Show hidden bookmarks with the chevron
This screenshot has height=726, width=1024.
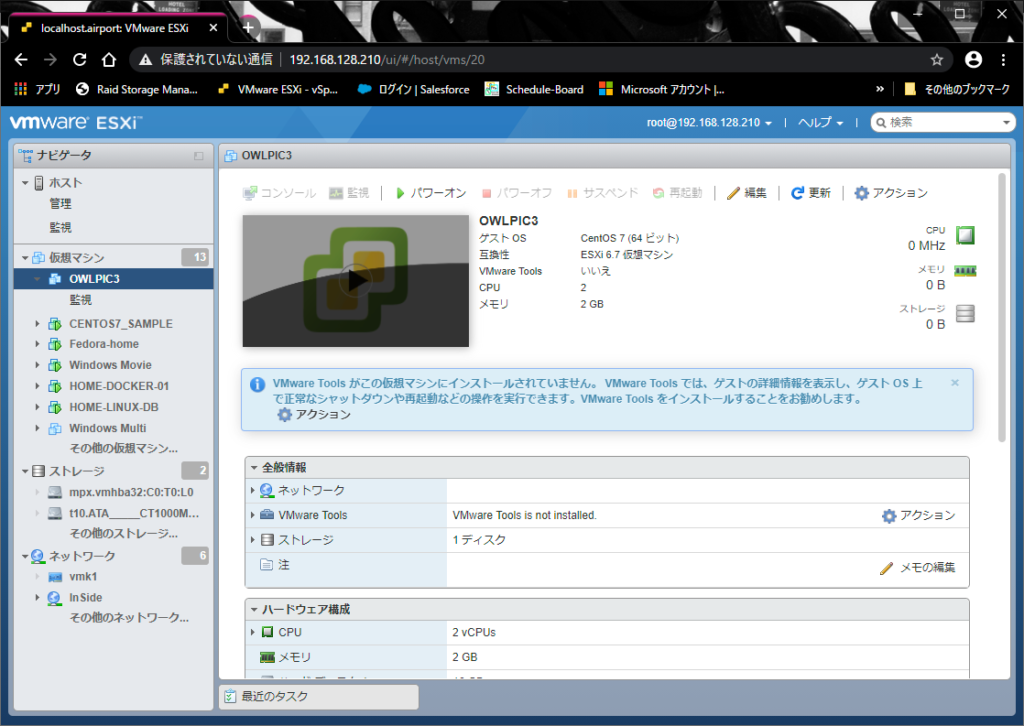(880, 89)
